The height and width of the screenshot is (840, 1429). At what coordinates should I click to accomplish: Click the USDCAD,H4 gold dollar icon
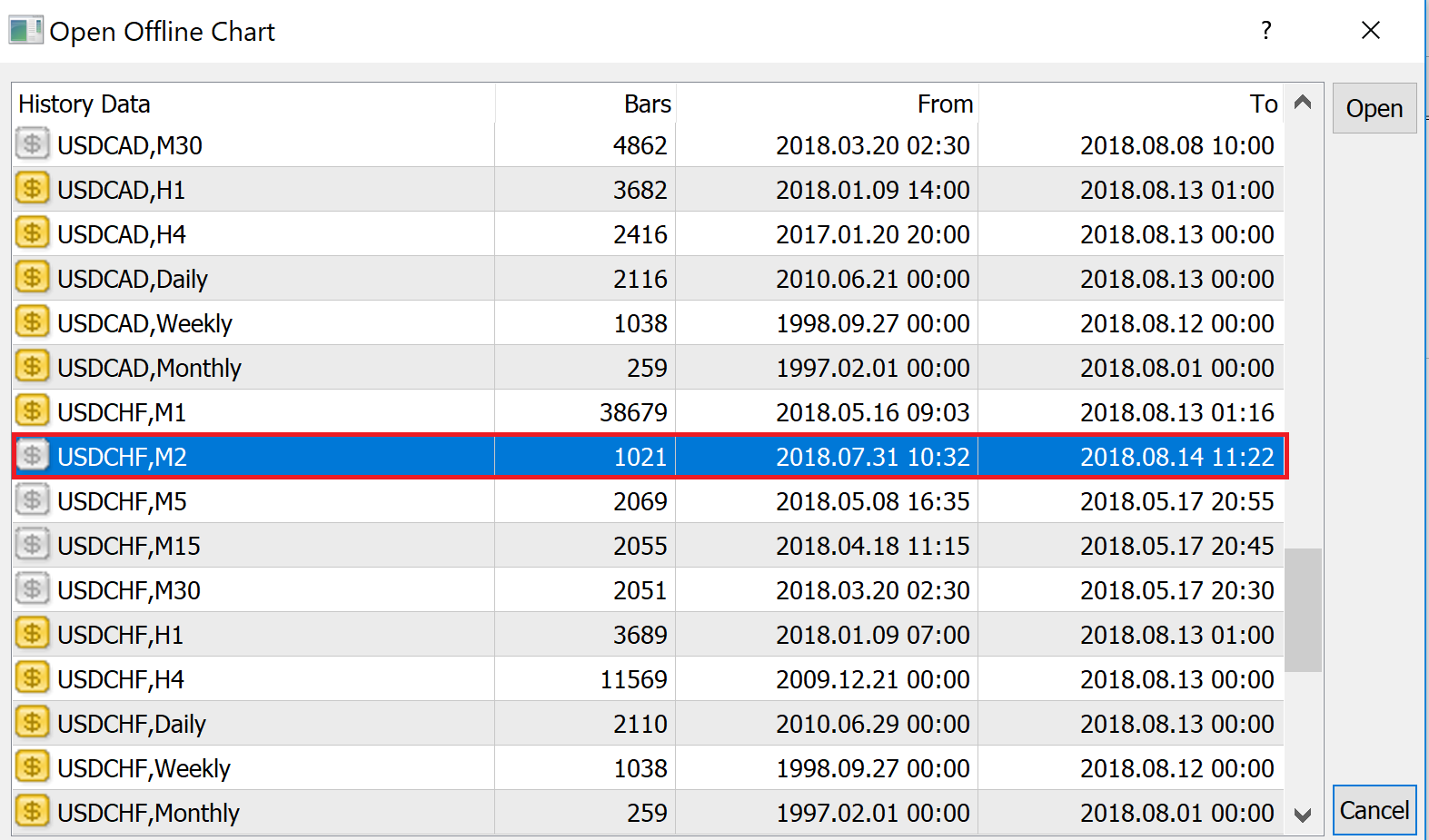tap(33, 232)
